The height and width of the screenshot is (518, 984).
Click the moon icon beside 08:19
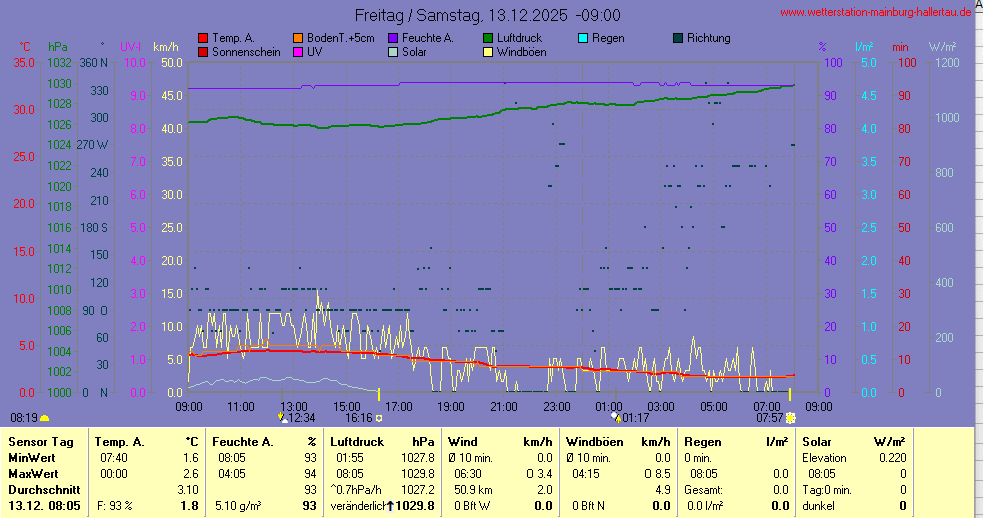45,417
